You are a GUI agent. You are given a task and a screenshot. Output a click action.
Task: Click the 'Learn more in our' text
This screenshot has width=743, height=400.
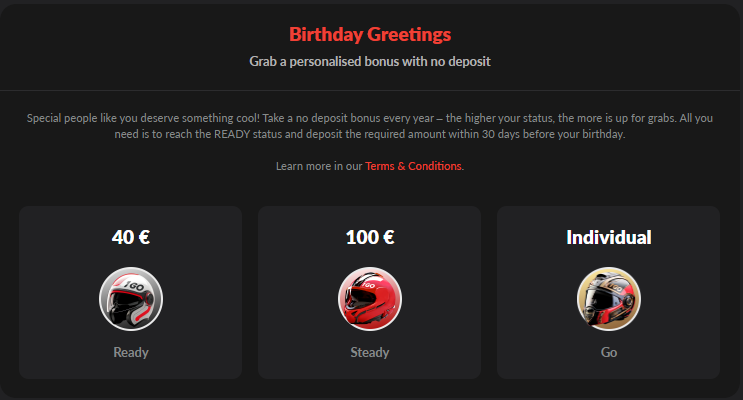(319, 166)
